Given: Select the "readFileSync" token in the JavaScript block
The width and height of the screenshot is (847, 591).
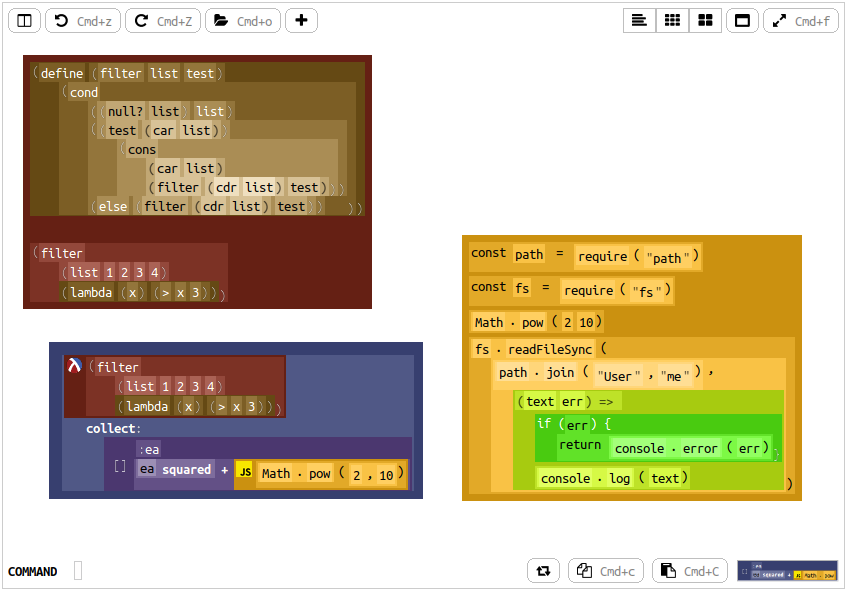Looking at the screenshot, I should 550,349.
